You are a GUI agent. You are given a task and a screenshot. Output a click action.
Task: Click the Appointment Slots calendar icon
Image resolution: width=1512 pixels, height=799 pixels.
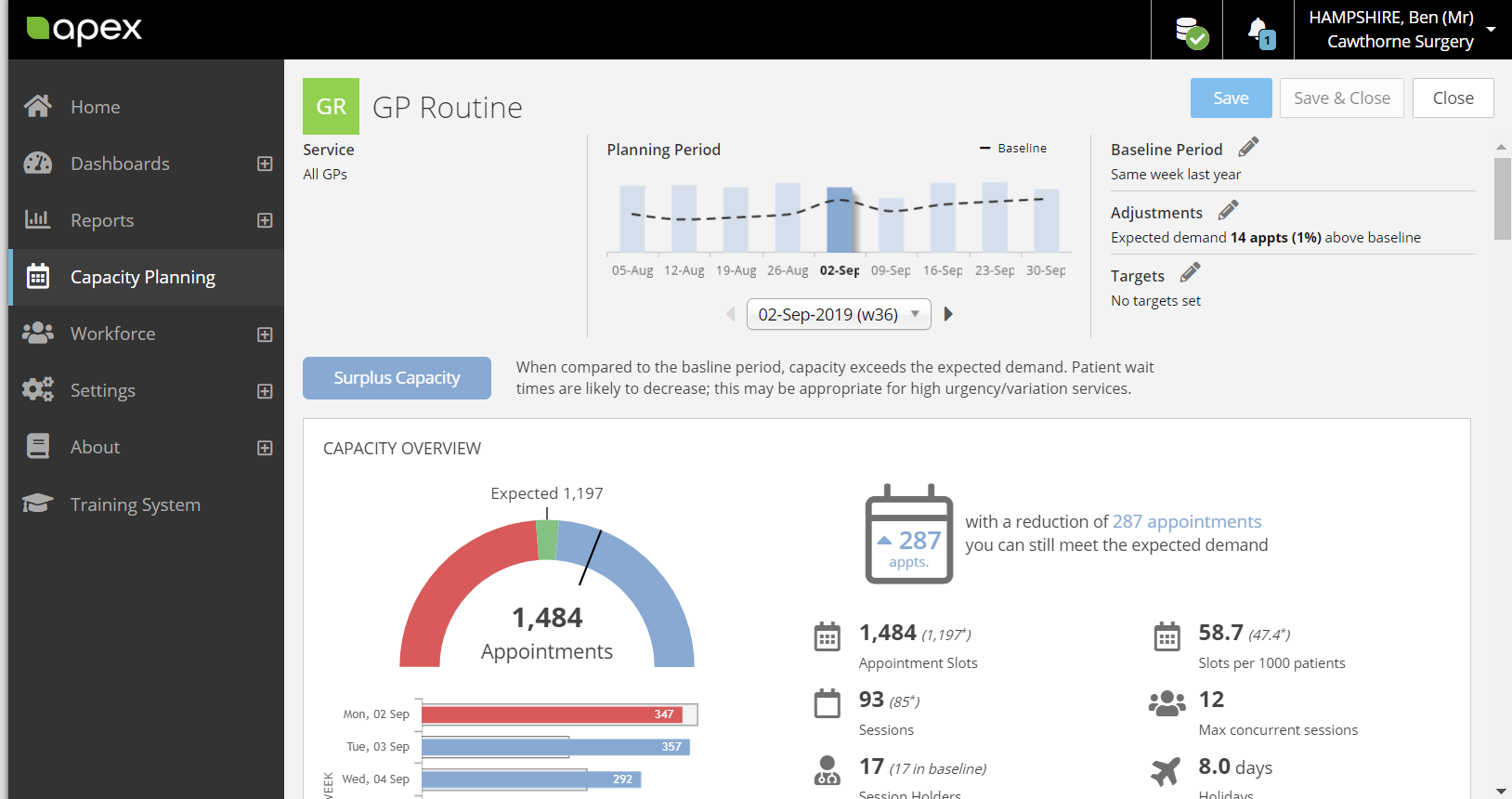828,636
